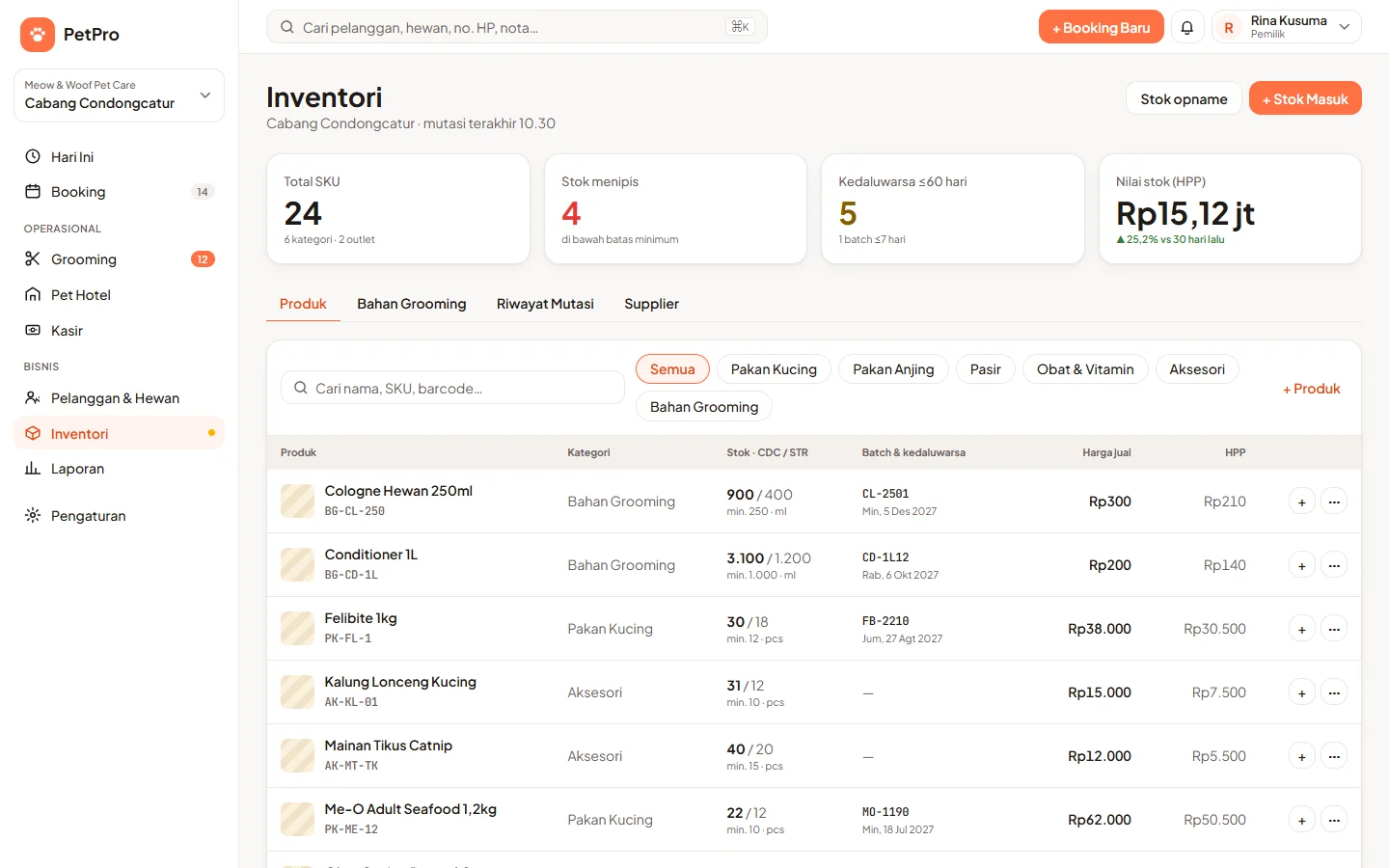Image resolution: width=1389 pixels, height=868 pixels.
Task: Click the + Booking Baru button
Action: (1102, 27)
